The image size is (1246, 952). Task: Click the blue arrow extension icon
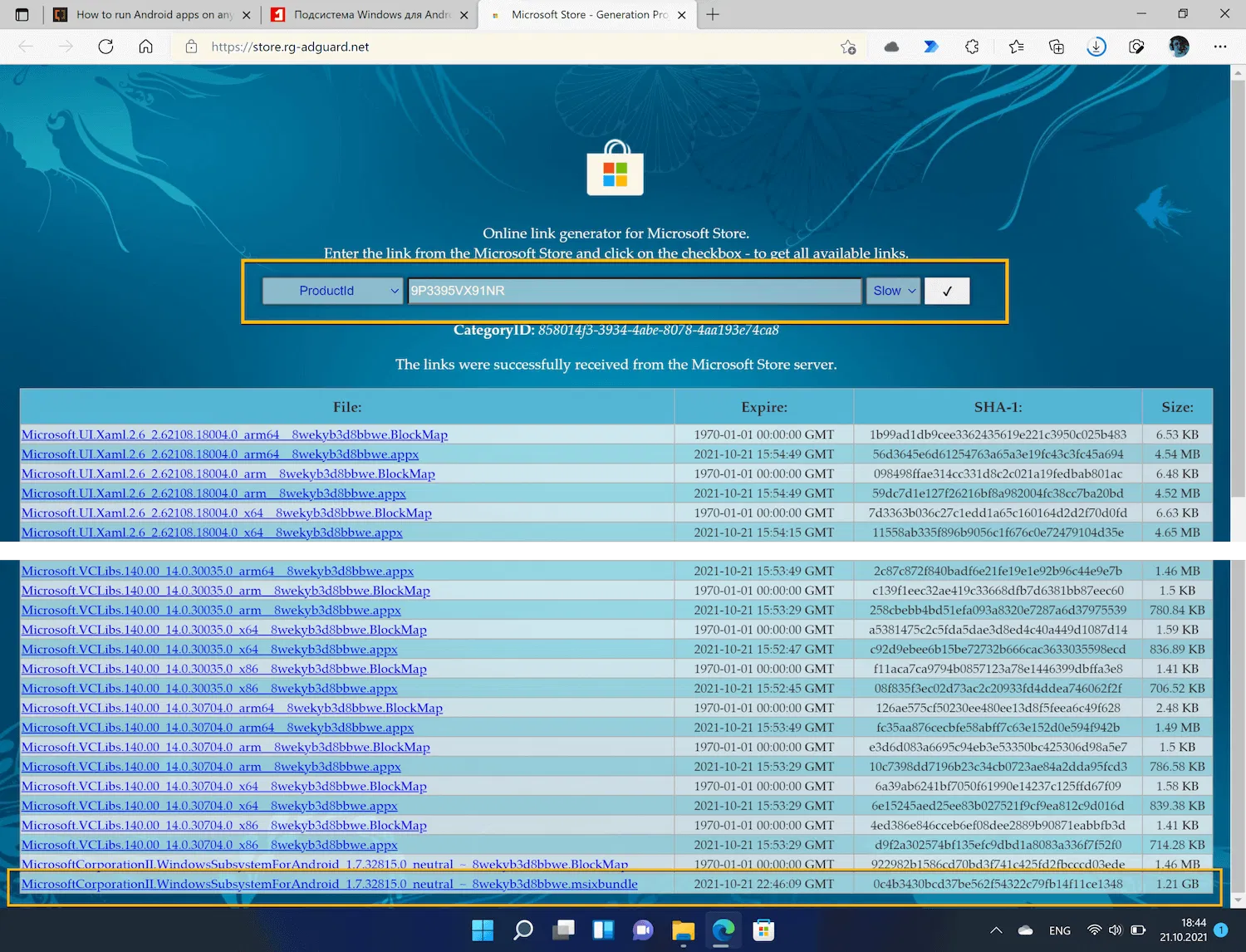pyautogui.click(x=931, y=47)
